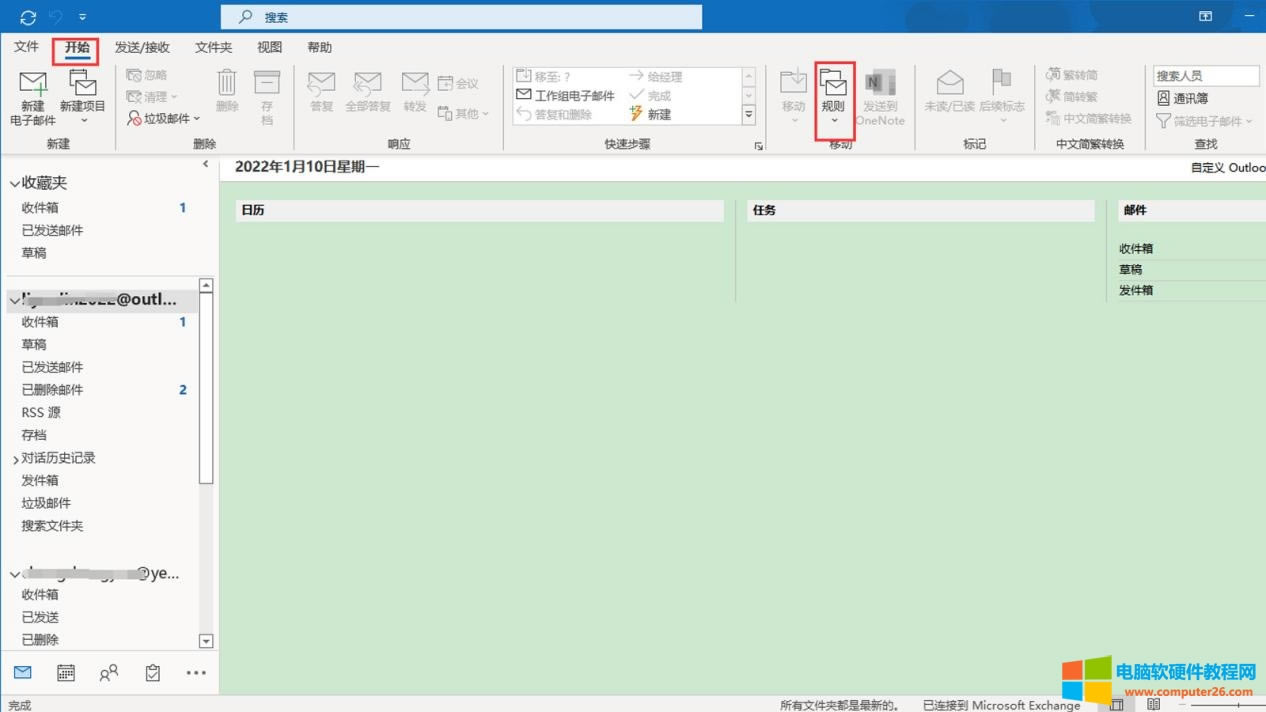Open the 新建项目 dropdown

pyautogui.click(x=83, y=98)
